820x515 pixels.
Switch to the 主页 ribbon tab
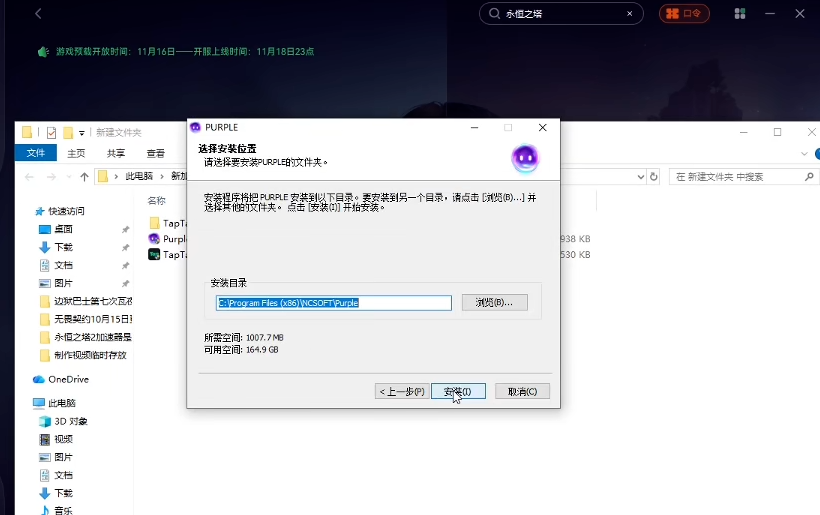pyautogui.click(x=76, y=153)
